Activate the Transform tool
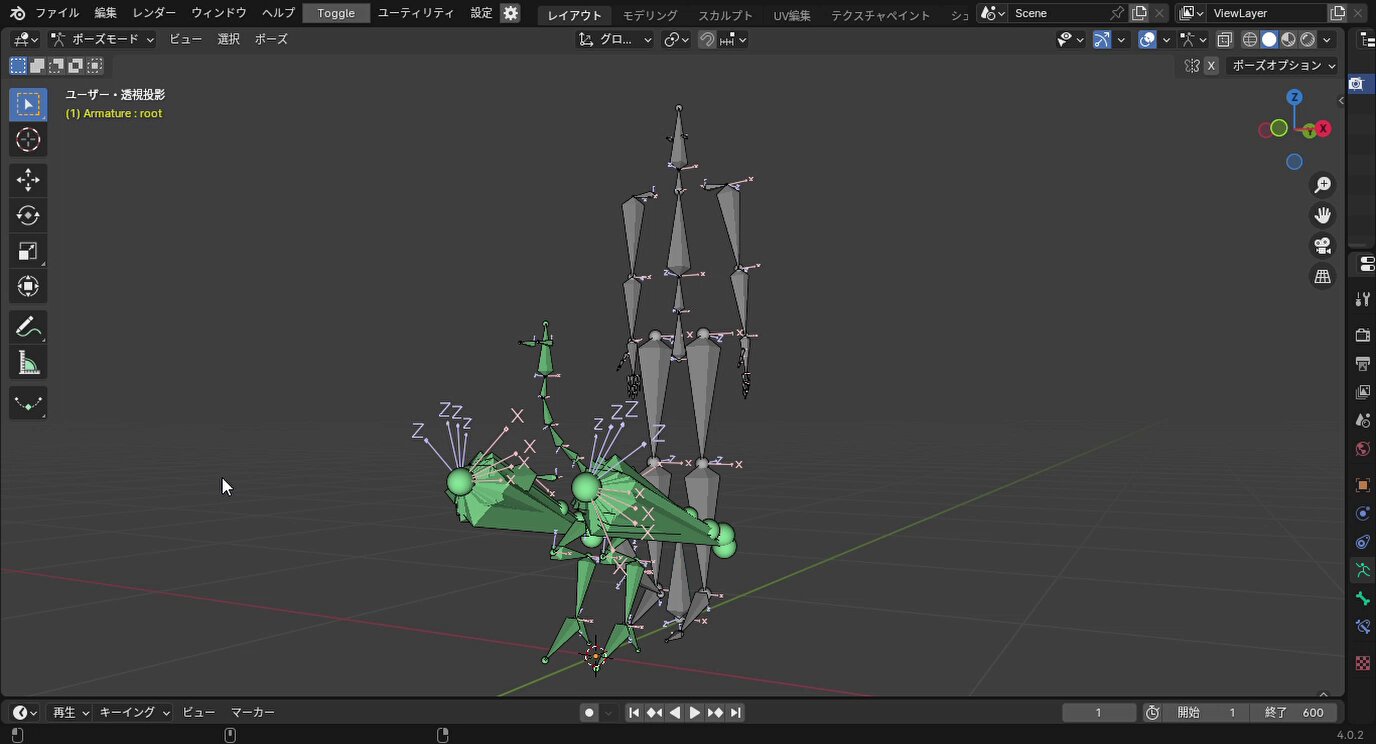 pyautogui.click(x=28, y=287)
